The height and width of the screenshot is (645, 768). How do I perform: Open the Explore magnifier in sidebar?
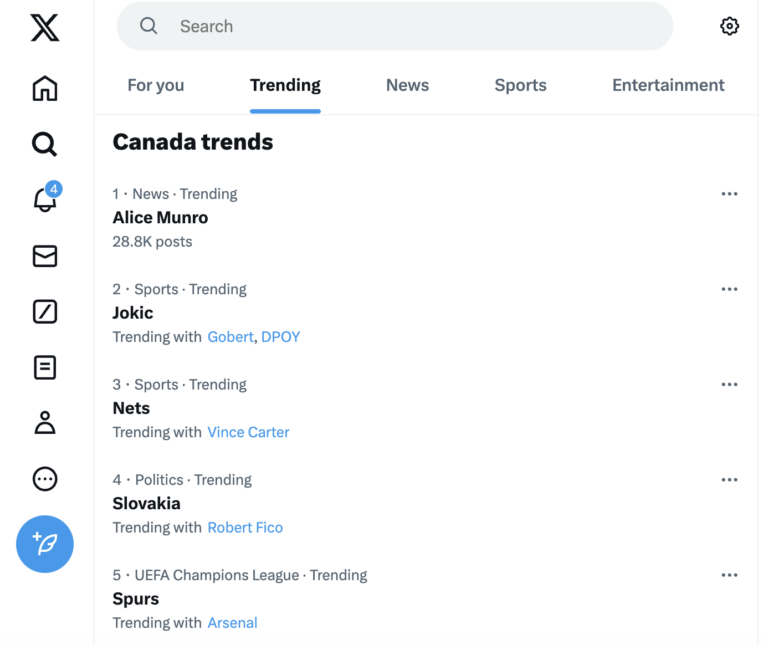click(45, 144)
